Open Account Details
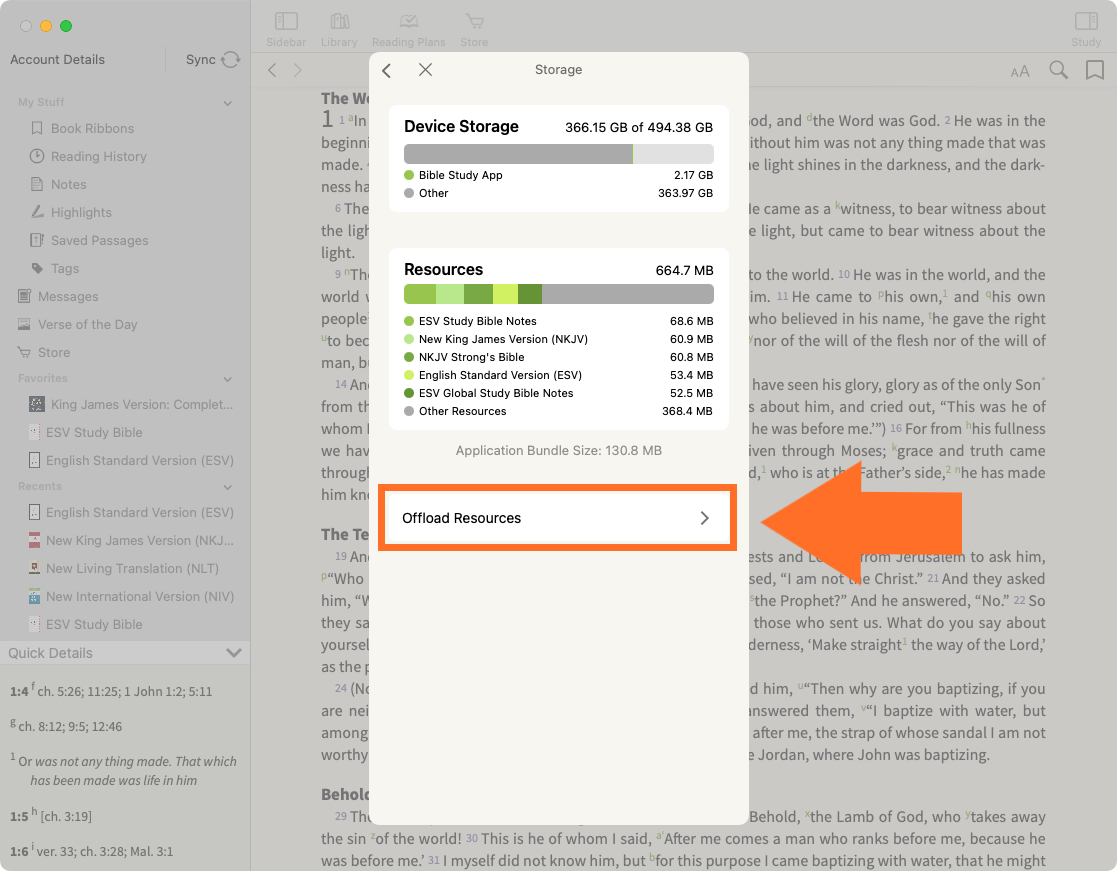 pyautogui.click(x=57, y=59)
